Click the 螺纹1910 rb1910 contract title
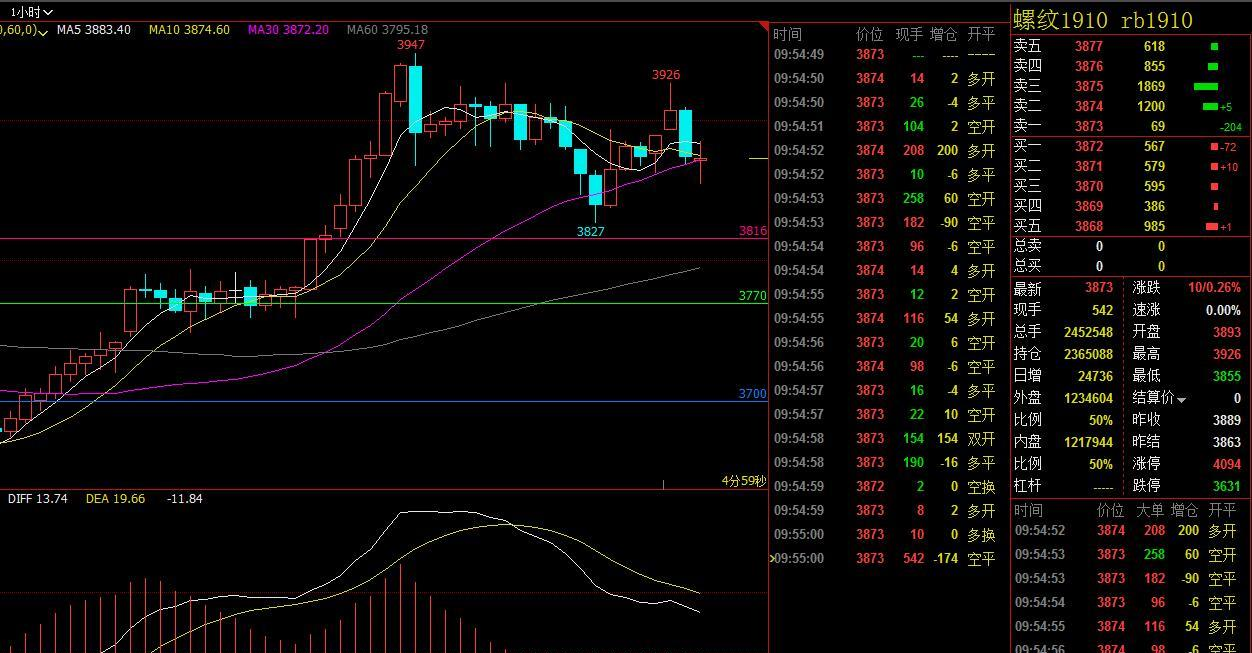 (1103, 20)
